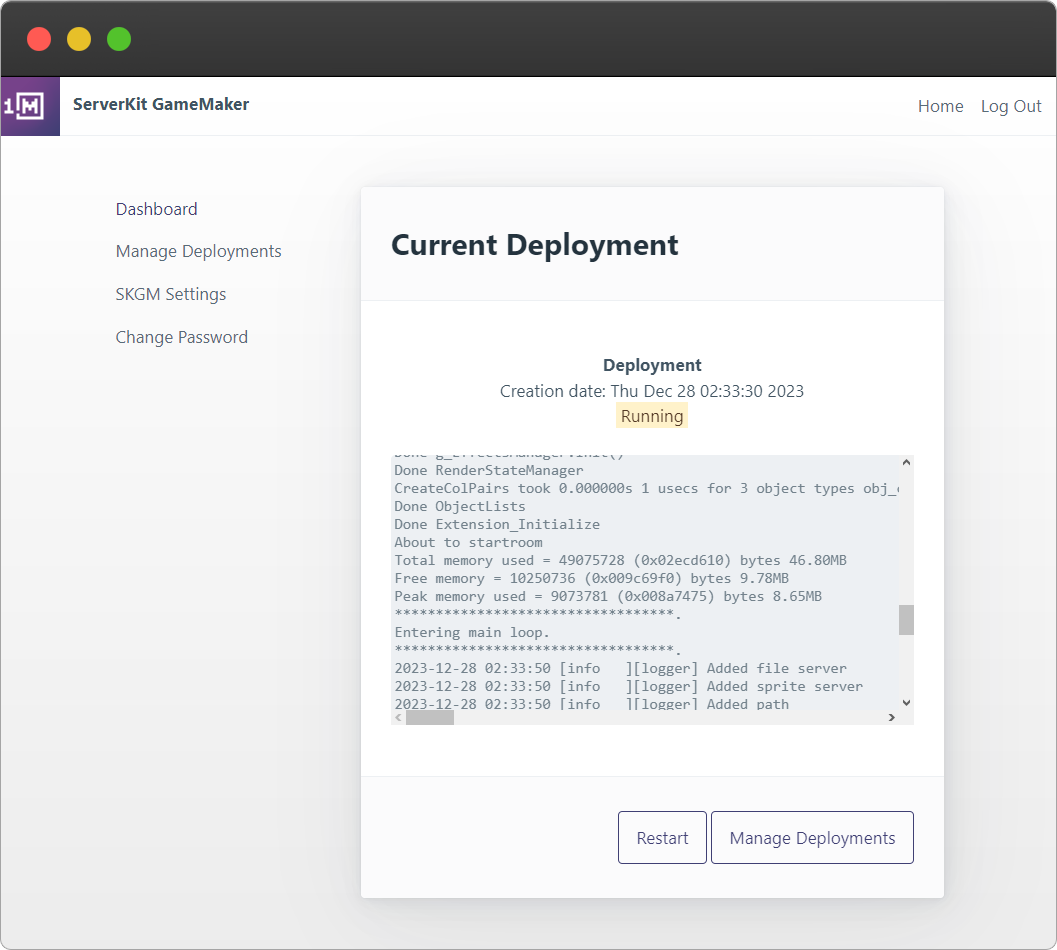1057x950 pixels.
Task: Click the ServerKit GameMaker title text
Action: (161, 105)
